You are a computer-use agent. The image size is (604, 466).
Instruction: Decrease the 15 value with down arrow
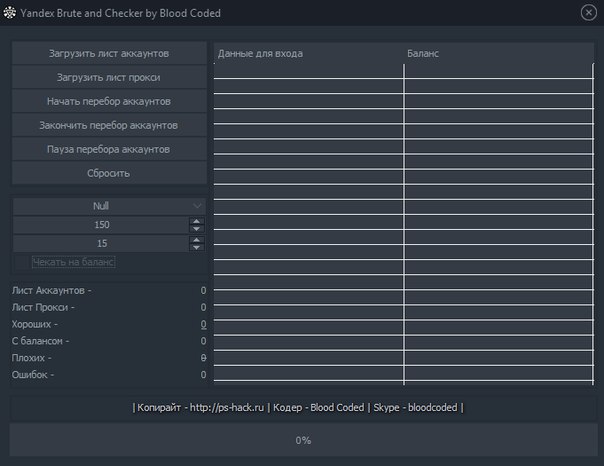coord(196,247)
